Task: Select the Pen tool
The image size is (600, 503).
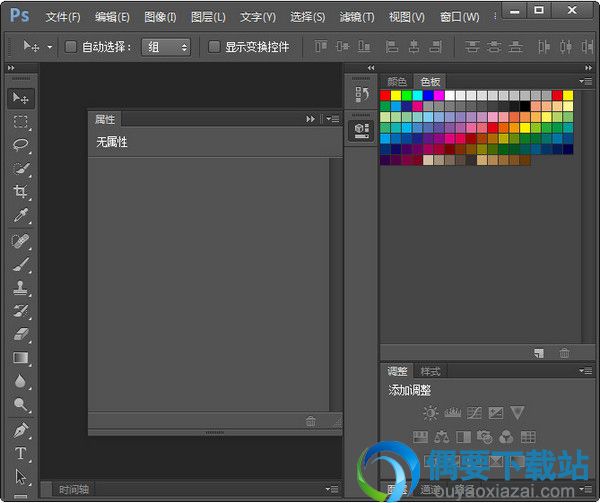Action: tap(21, 430)
